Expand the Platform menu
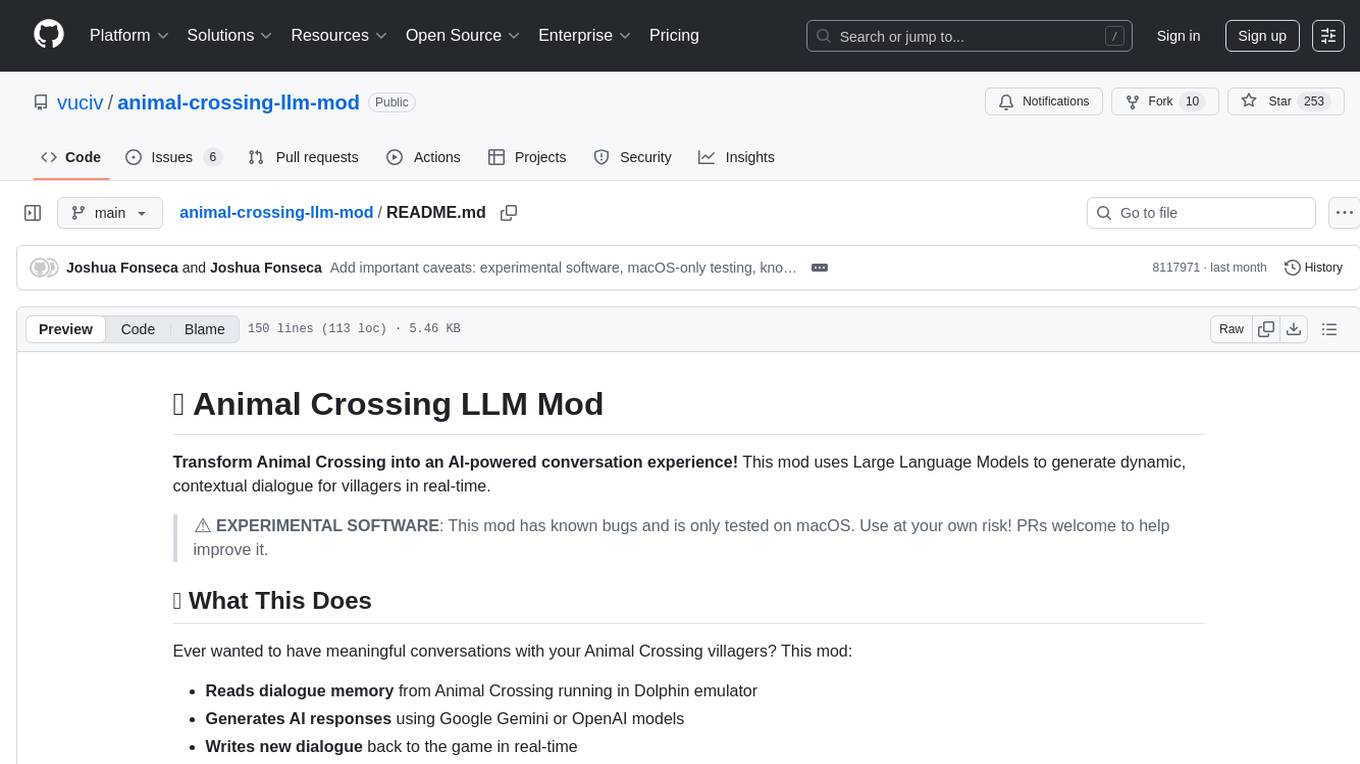The height and width of the screenshot is (764, 1360). click(129, 35)
